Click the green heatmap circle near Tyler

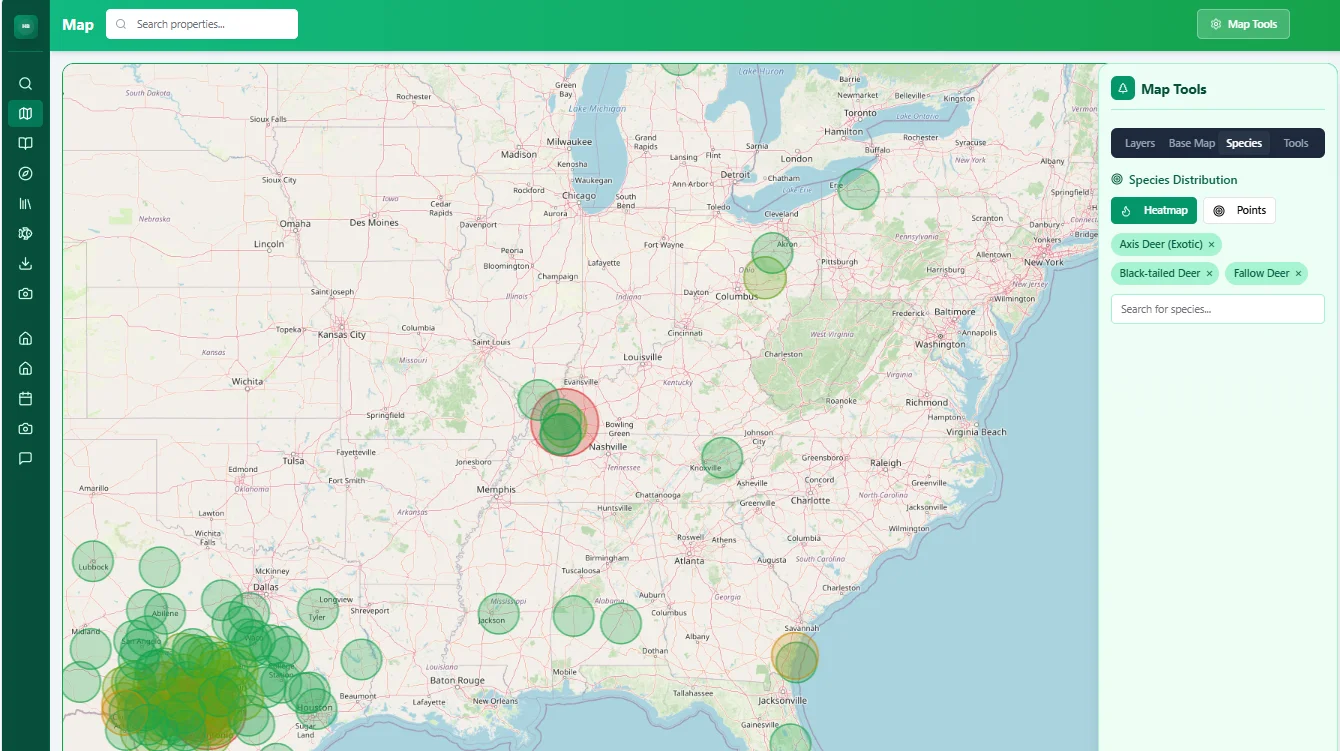318,609
